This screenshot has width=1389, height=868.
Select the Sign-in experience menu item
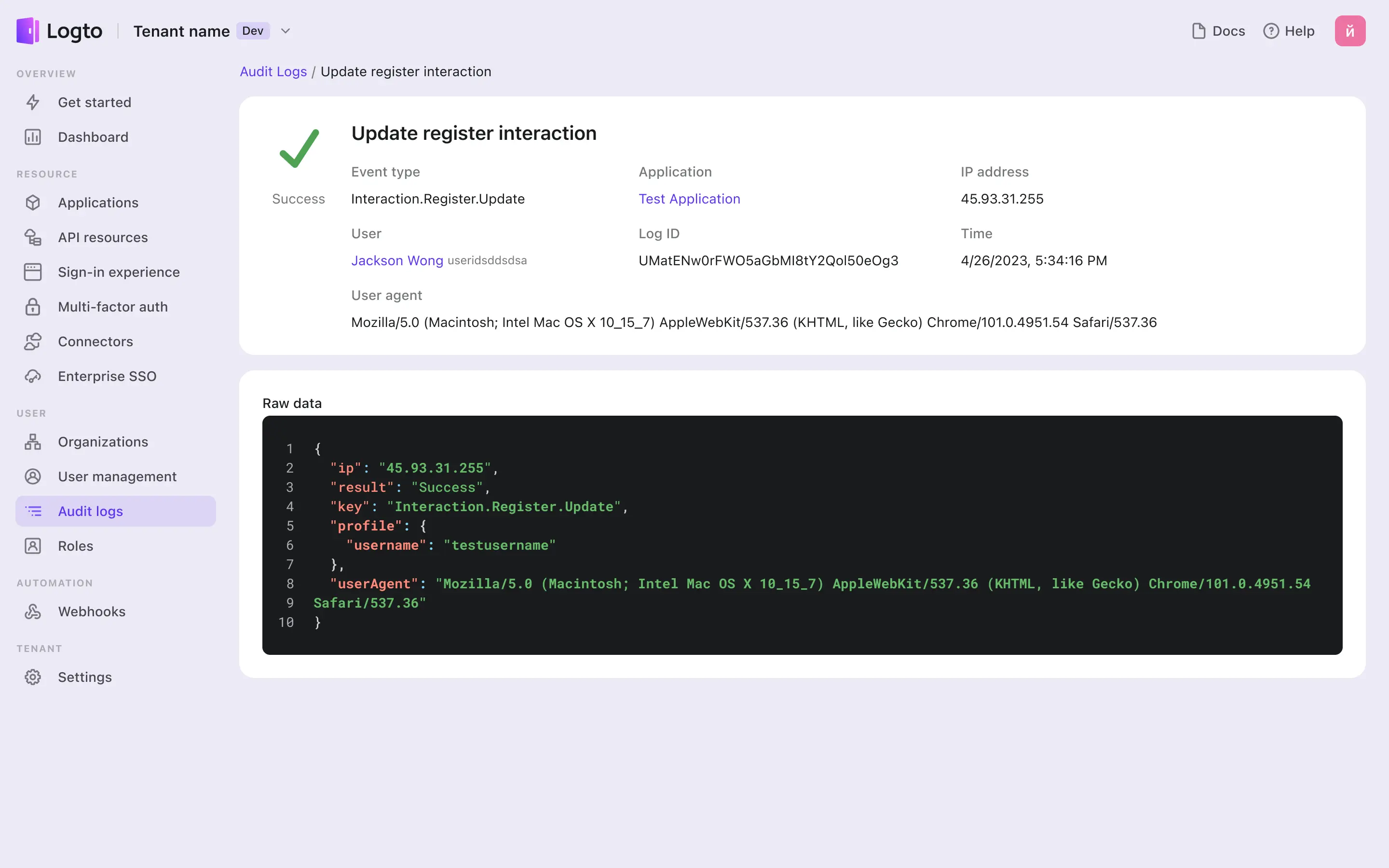coord(119,272)
